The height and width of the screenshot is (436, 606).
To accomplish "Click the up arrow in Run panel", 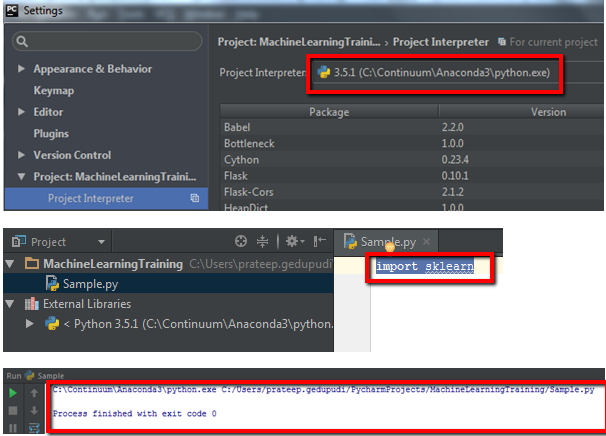I will 32,393.
